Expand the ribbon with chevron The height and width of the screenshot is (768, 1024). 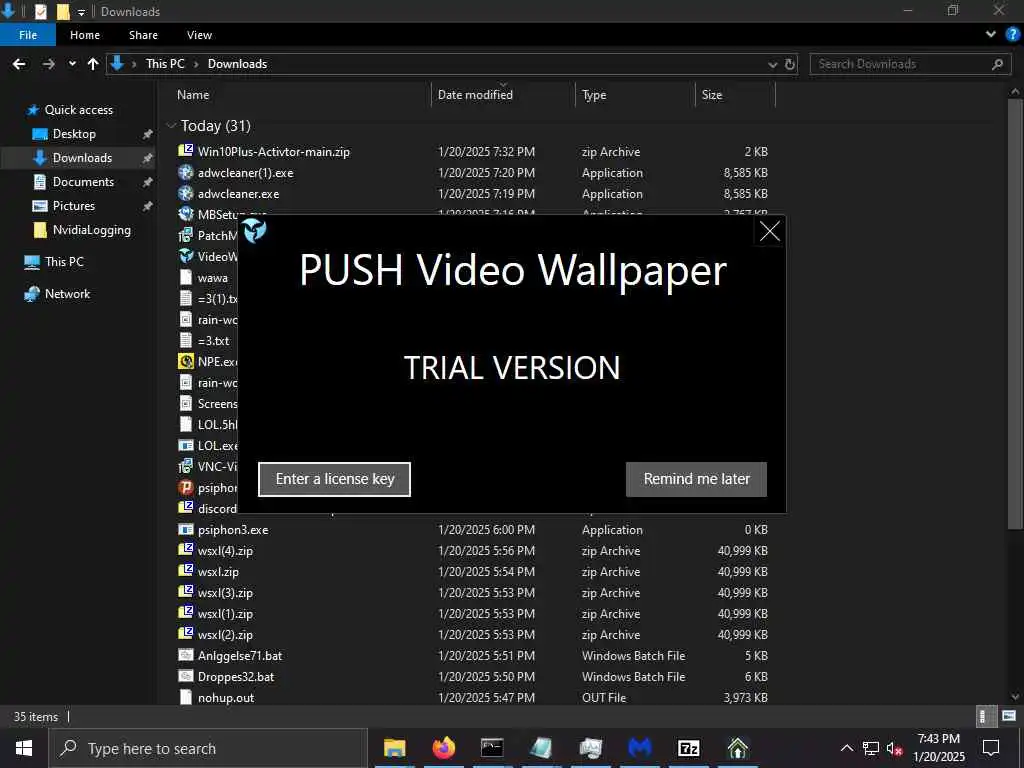pyautogui.click(x=991, y=35)
